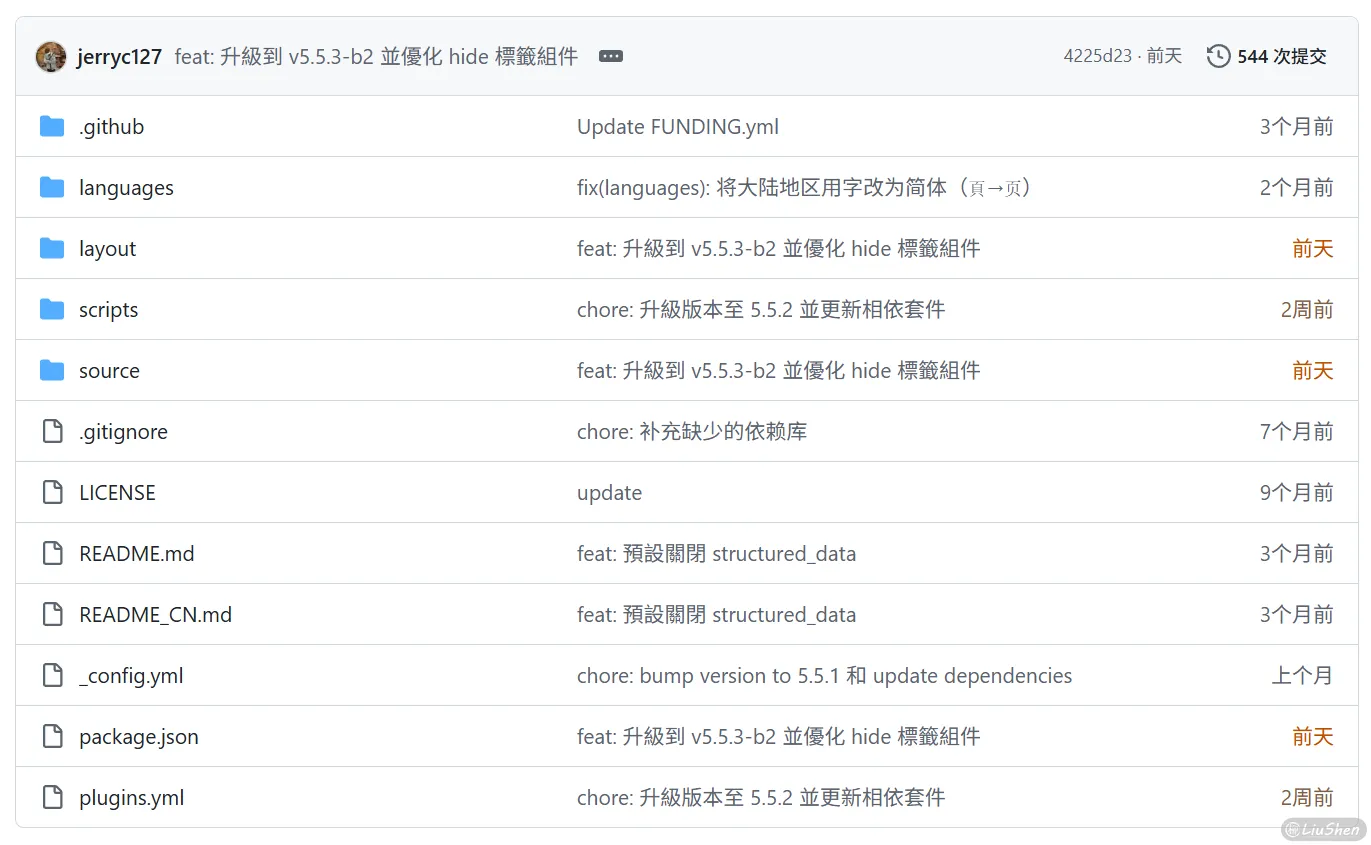Click the scripts folder icon
Viewport: 1371px width, 845px height.
[x=52, y=310]
